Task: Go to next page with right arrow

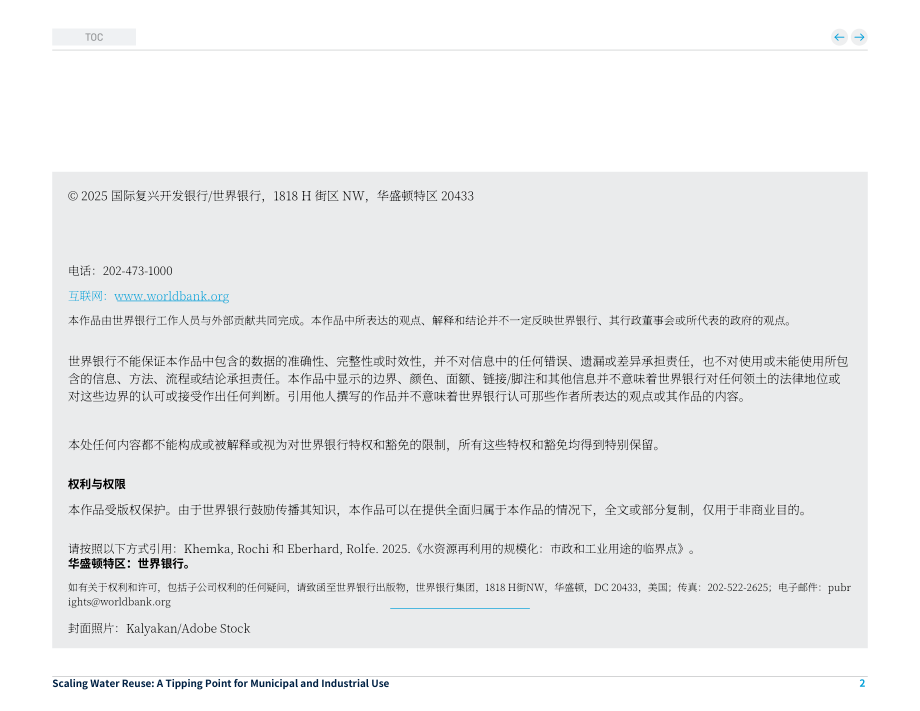Action: coord(859,37)
